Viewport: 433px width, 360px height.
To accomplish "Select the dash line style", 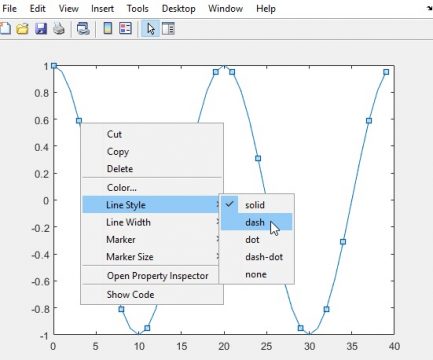I will click(x=256, y=222).
